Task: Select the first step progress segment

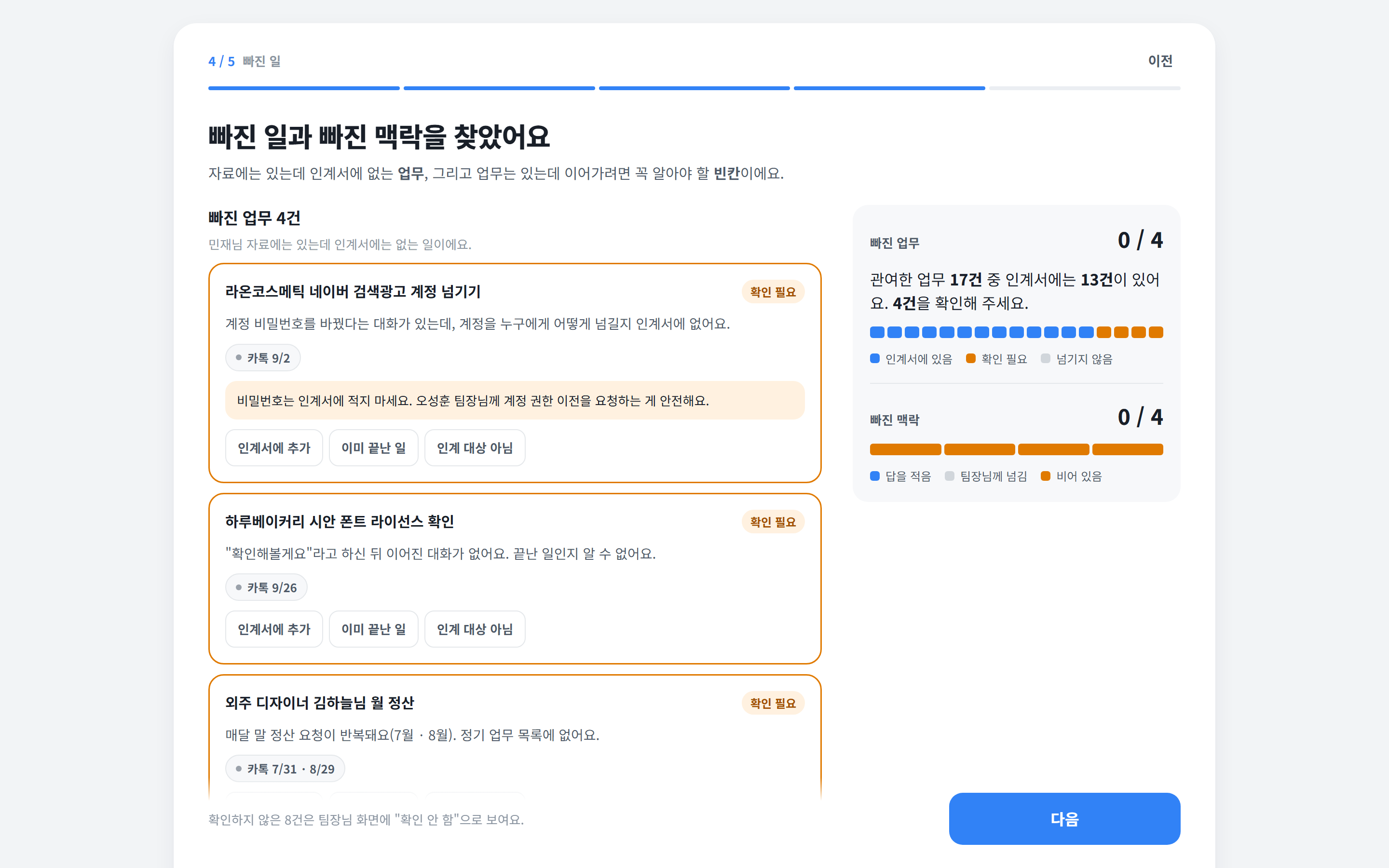Action: point(304,88)
